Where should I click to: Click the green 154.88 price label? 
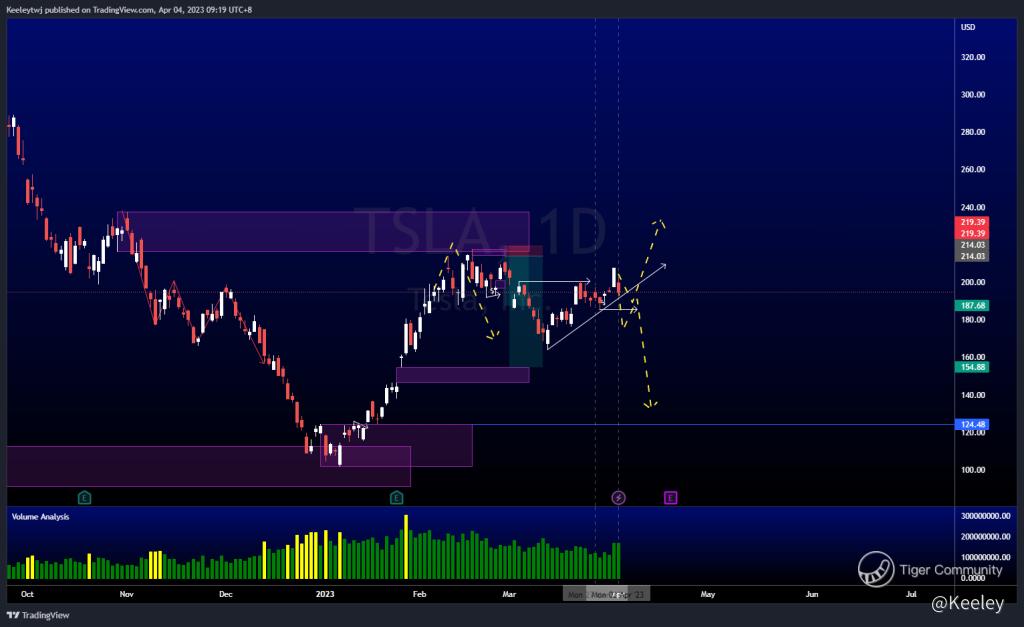coord(972,367)
